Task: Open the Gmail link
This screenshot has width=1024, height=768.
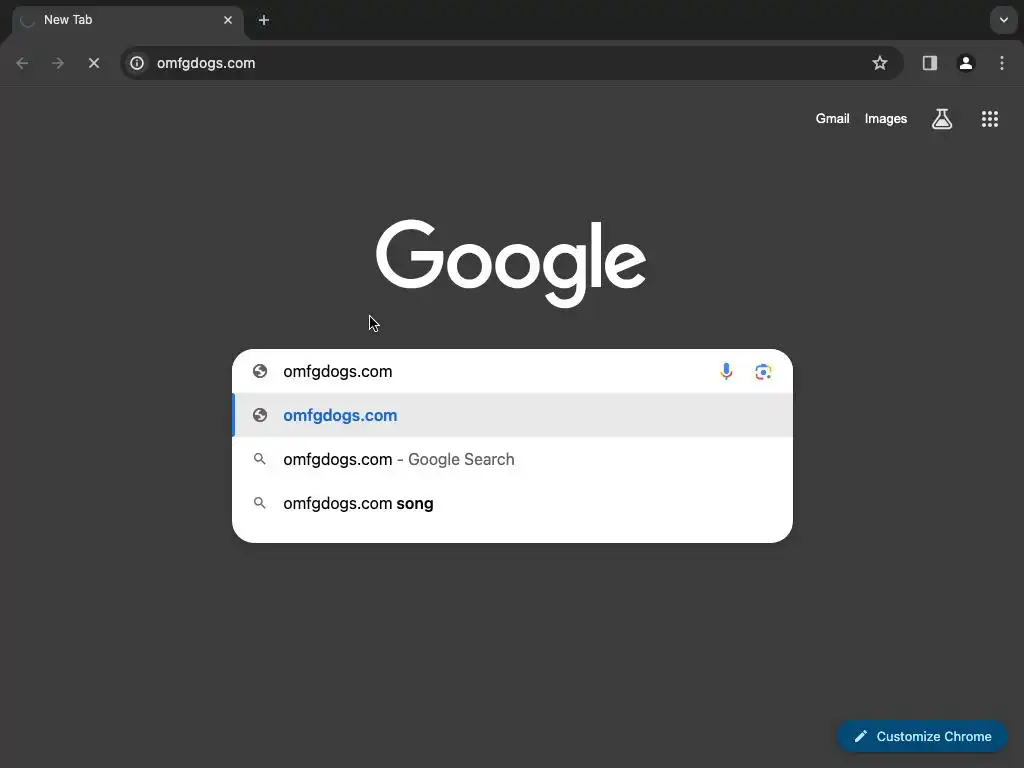Action: click(832, 119)
